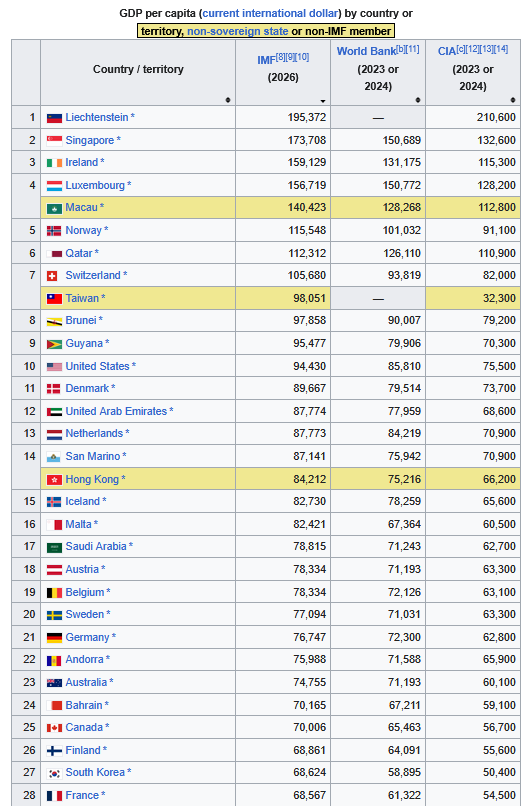Click Qatar World Bank value 126,110
Image resolution: width=523 pixels, height=806 pixels.
tap(402, 253)
